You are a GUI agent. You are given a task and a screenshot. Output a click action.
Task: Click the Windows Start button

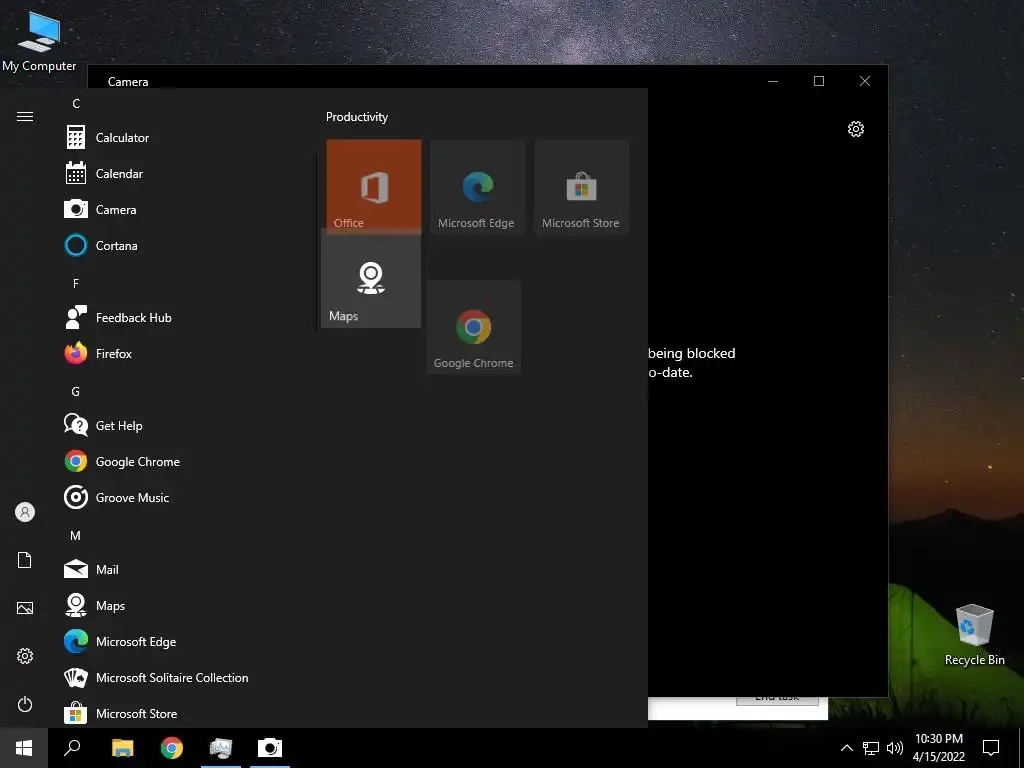[x=24, y=748]
